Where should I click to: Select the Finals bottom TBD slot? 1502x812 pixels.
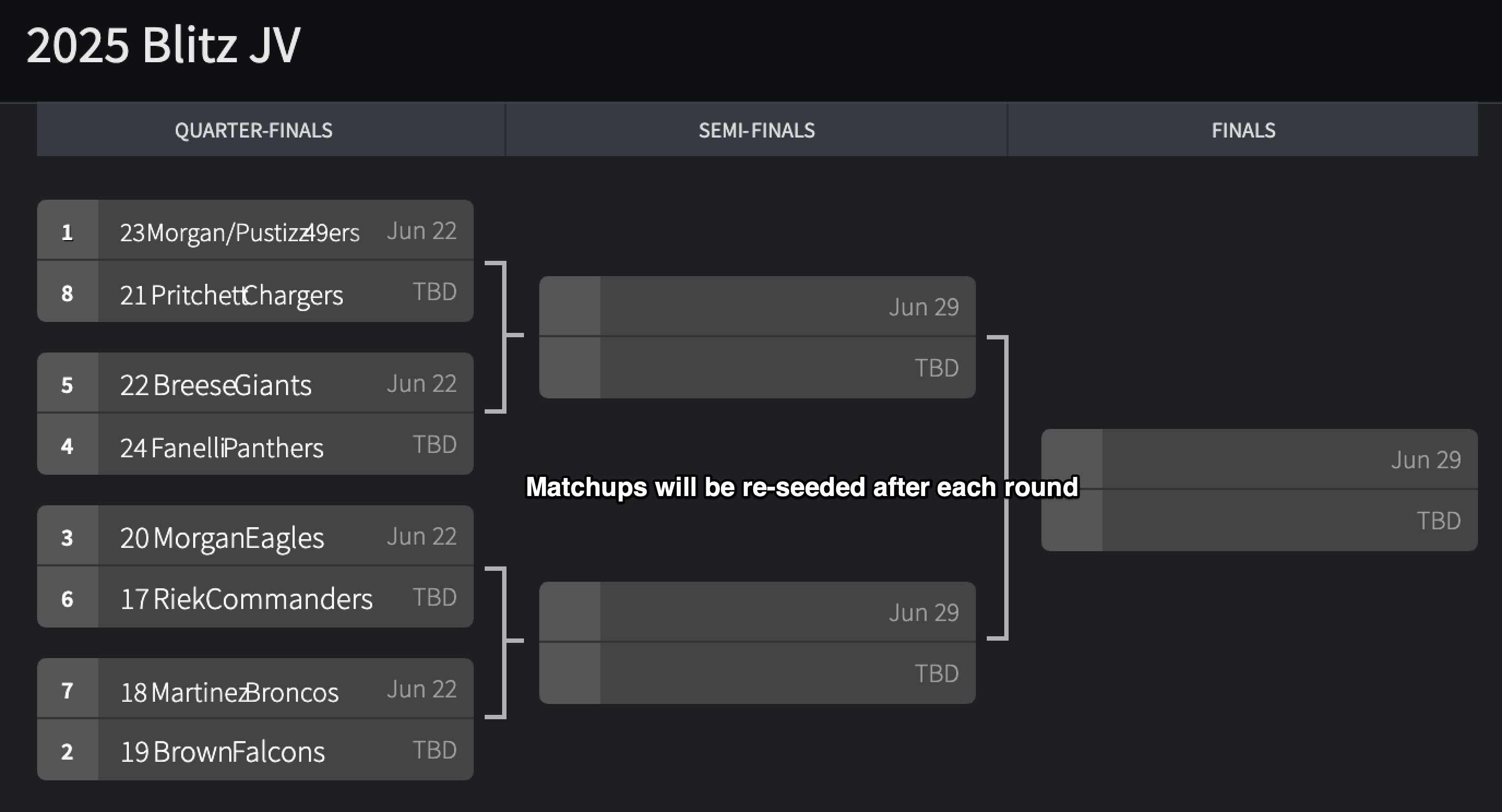coord(1260,521)
